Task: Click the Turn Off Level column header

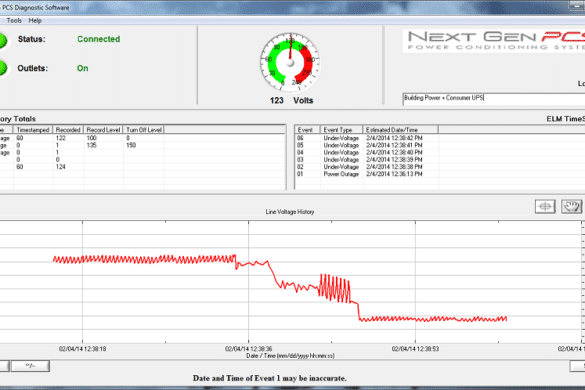Action: [144, 130]
